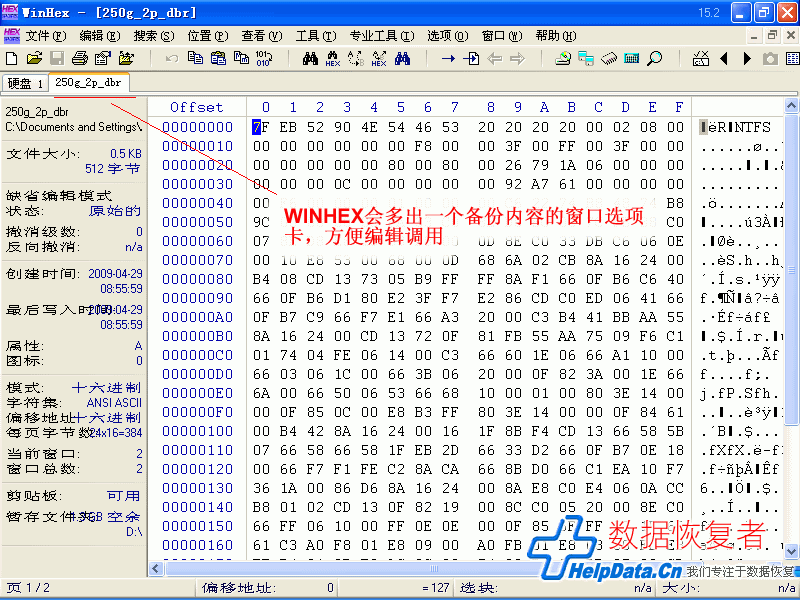Click the Forward navigation arrow icon
Screen dimensions: 800x600
[x=517, y=59]
